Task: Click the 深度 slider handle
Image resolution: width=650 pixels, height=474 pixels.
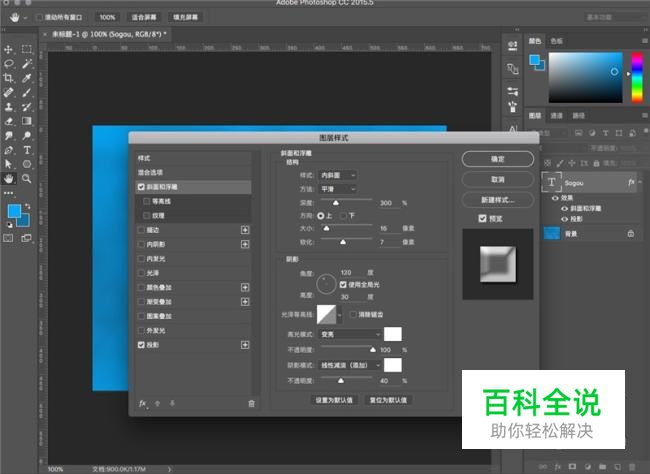Action: 336,203
